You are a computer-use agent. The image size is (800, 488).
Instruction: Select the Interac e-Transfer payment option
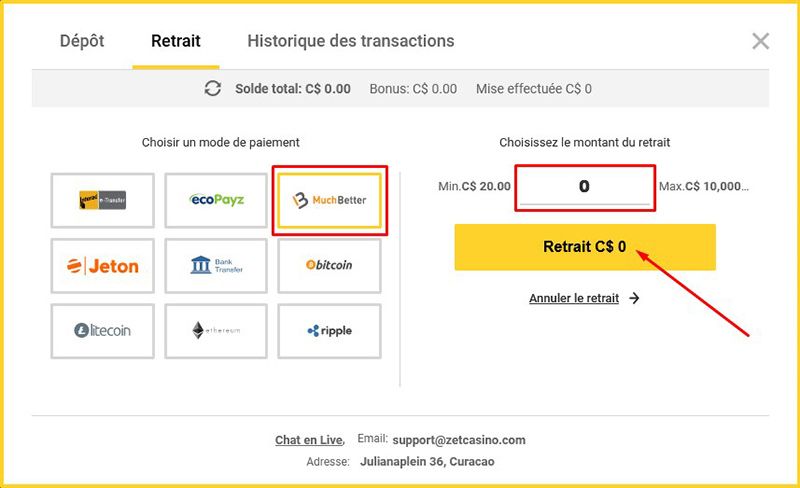tap(103, 200)
